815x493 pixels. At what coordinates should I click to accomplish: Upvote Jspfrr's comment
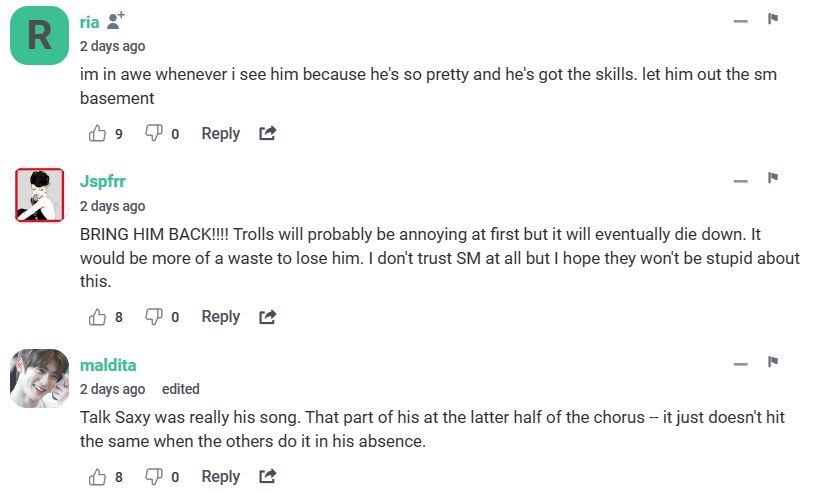point(98,317)
